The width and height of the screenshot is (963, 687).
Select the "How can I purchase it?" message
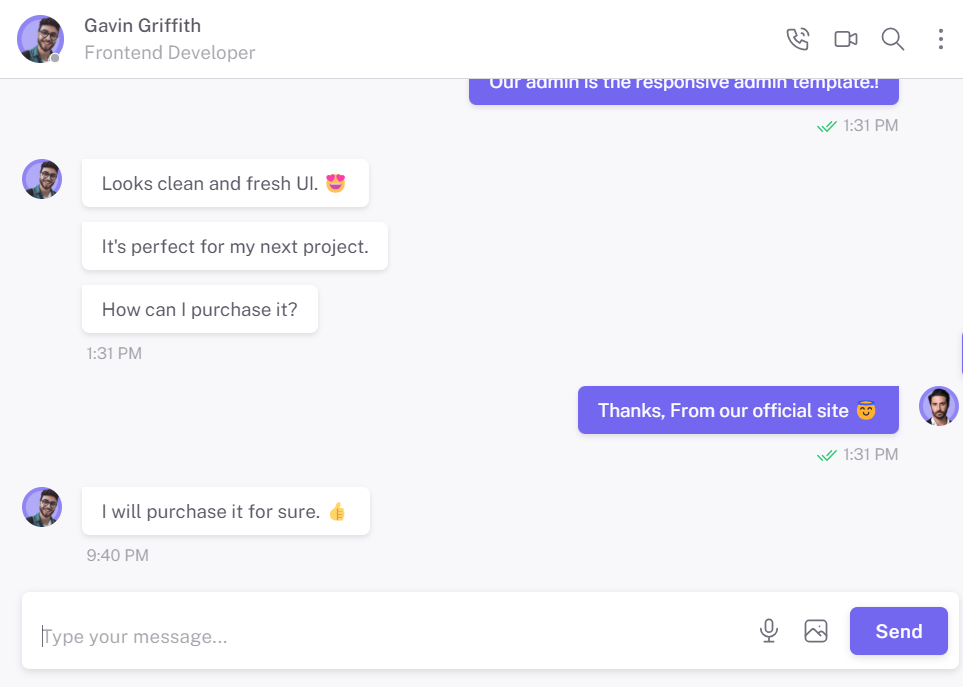(200, 309)
